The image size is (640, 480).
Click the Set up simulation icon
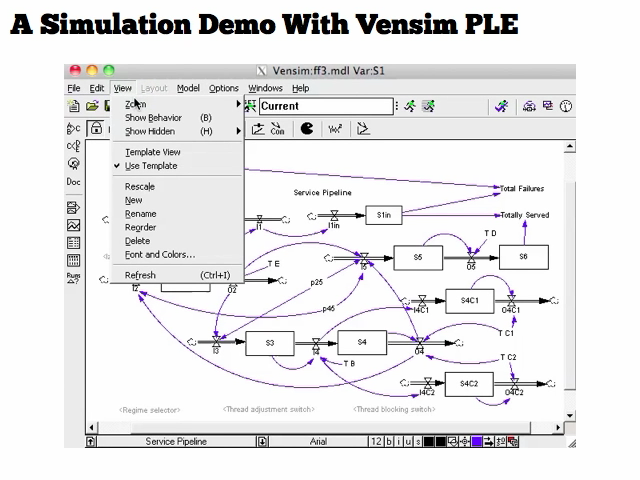[x=250, y=106]
